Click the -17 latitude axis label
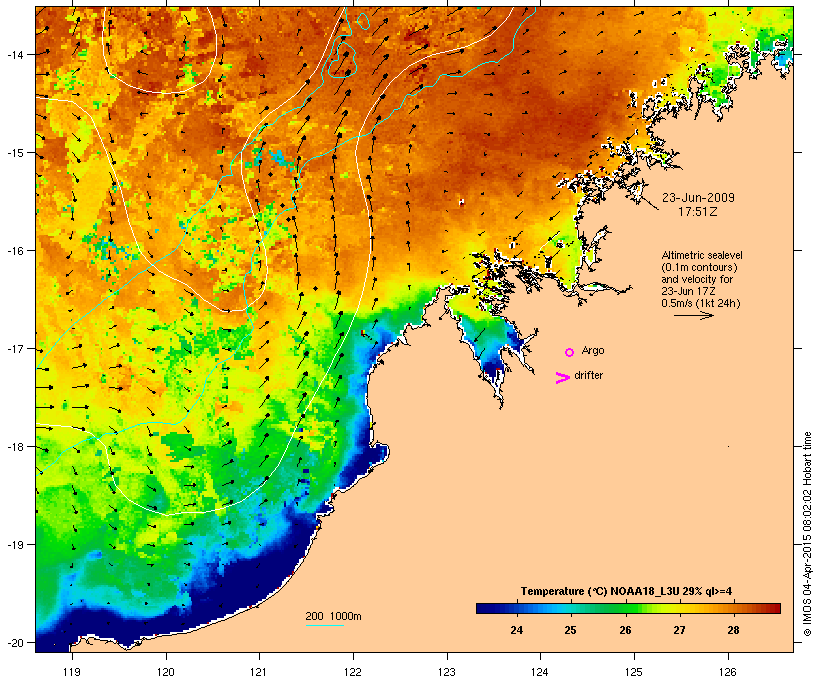The image size is (820, 680). 14,349
